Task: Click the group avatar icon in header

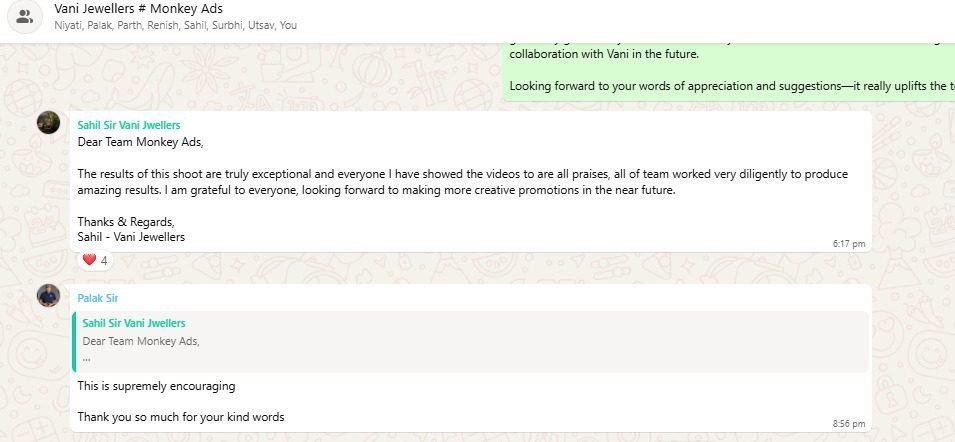Action: click(x=26, y=15)
